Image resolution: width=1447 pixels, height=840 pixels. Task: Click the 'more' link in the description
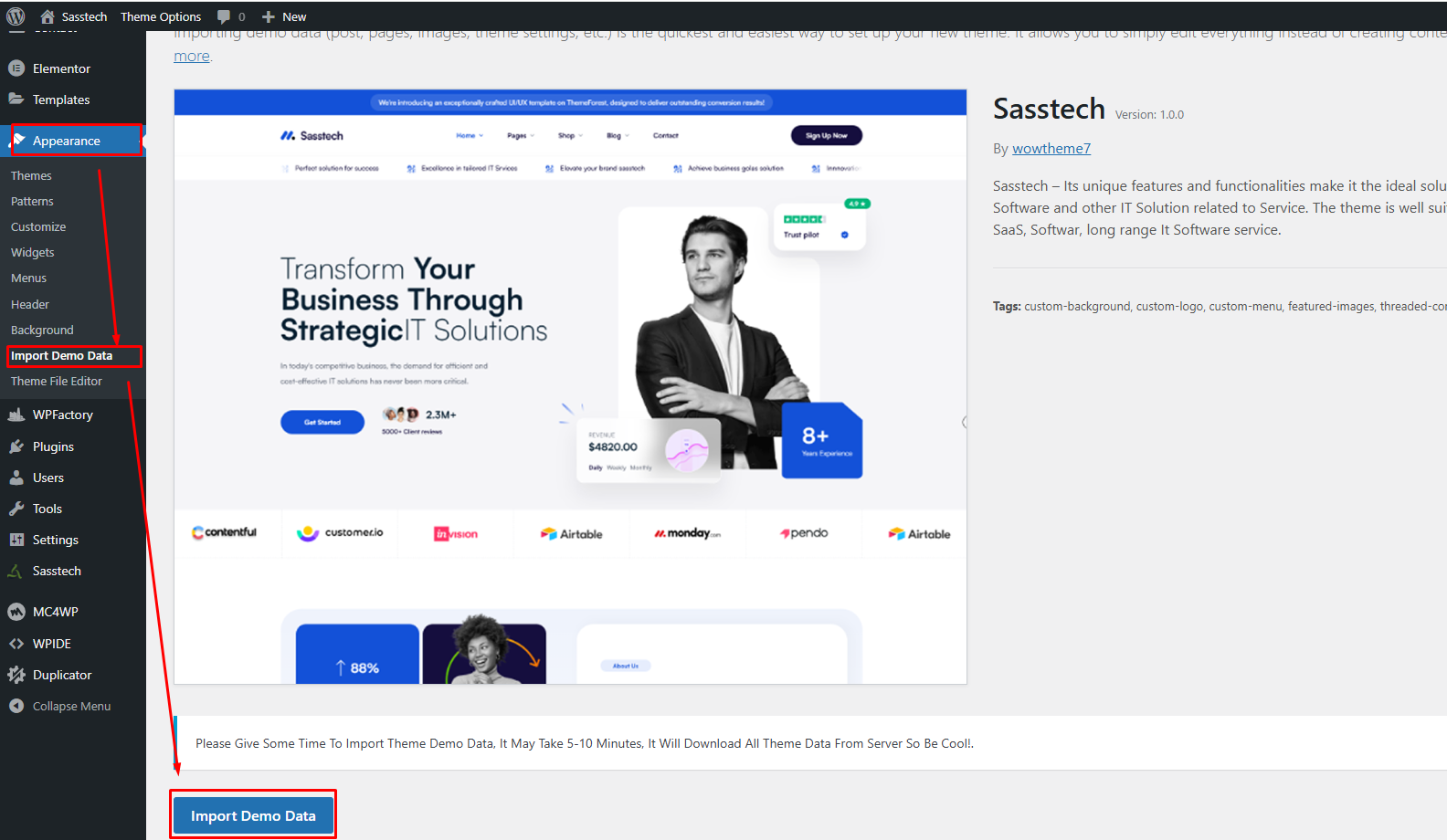coord(192,56)
